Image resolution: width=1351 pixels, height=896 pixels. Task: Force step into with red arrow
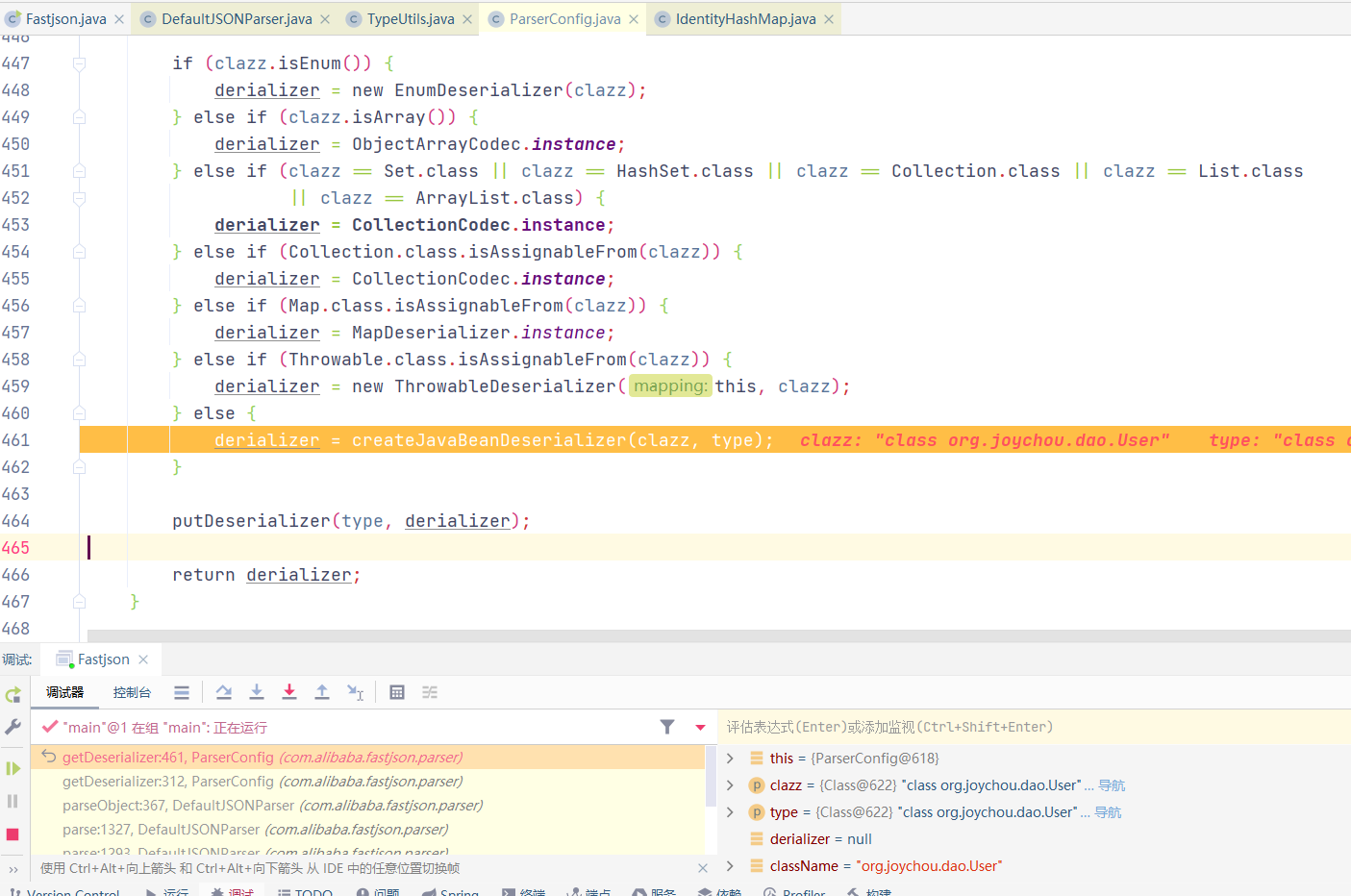[x=289, y=692]
